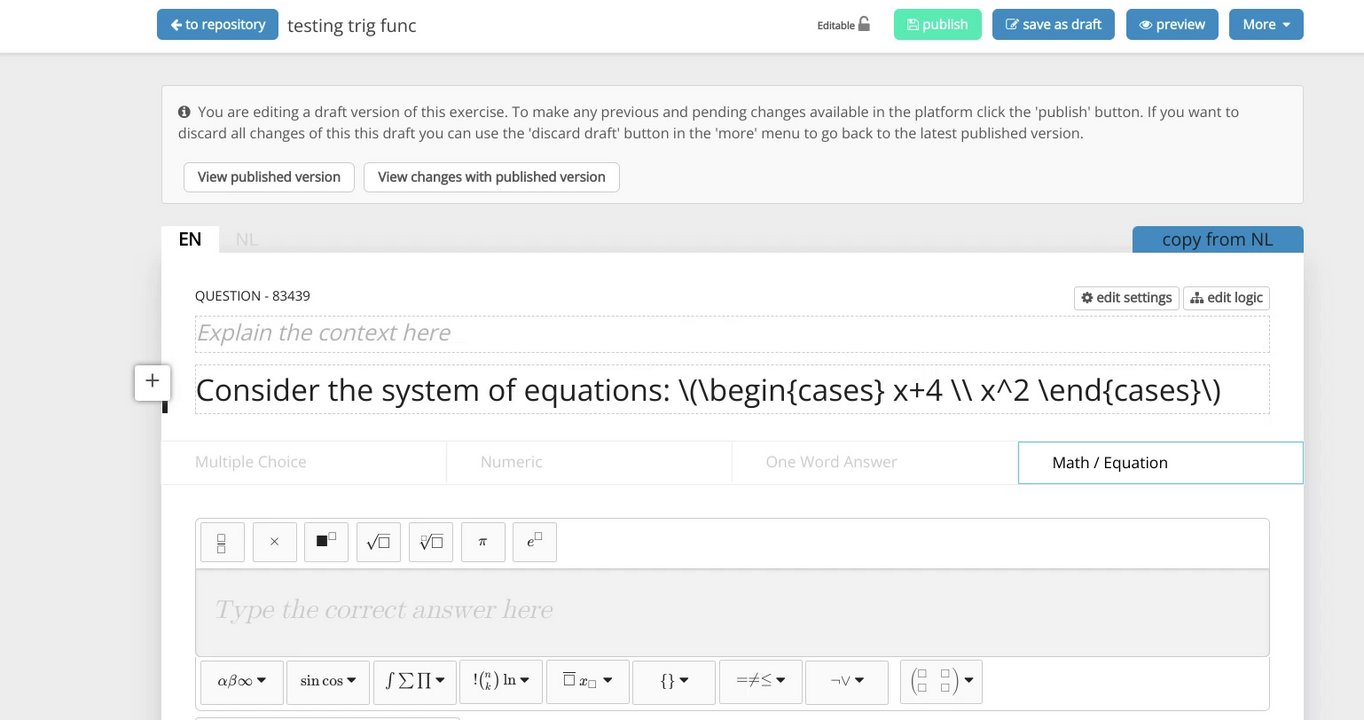This screenshot has height=720, width=1364.
Task: Click the publish button
Action: 937,24
